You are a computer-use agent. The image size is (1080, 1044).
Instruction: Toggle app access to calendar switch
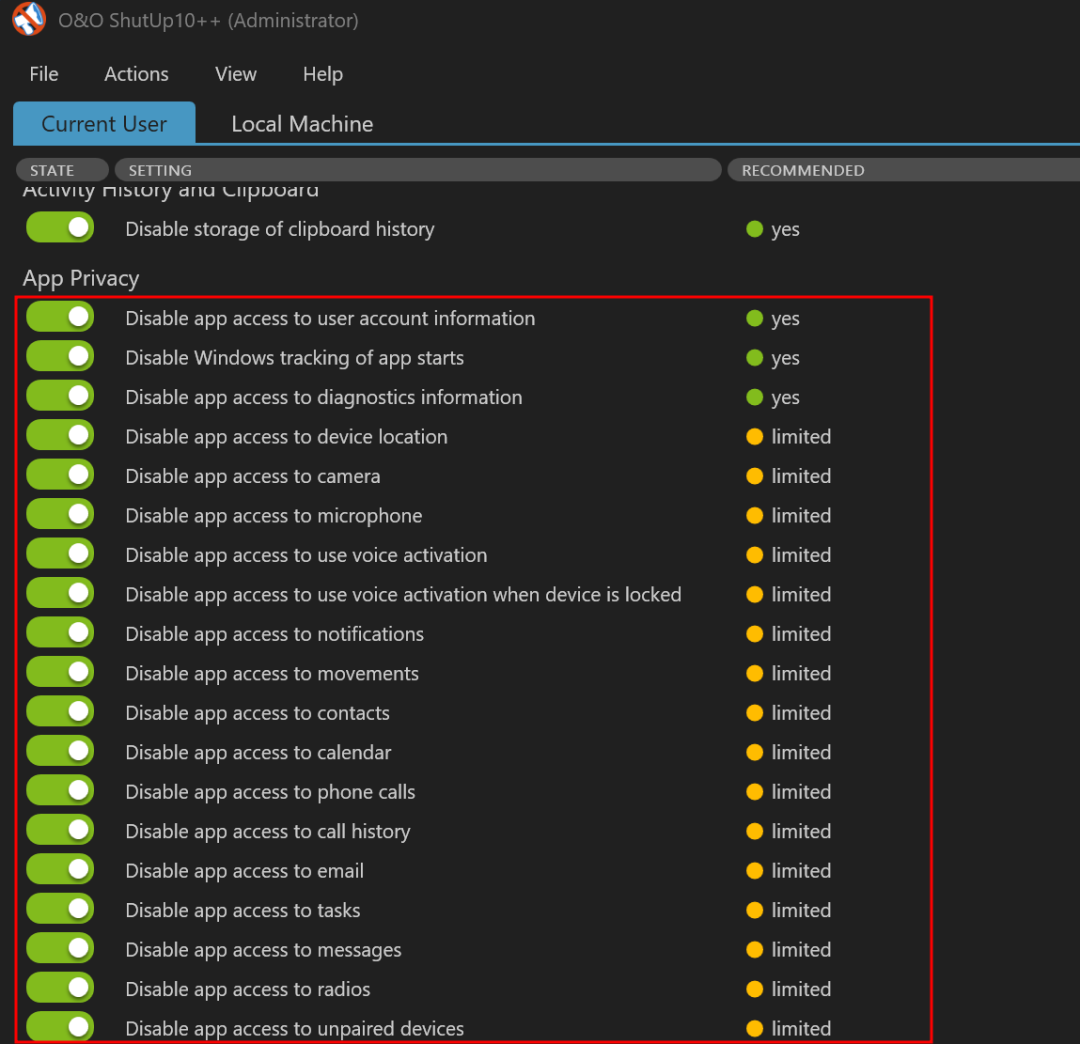coord(60,751)
